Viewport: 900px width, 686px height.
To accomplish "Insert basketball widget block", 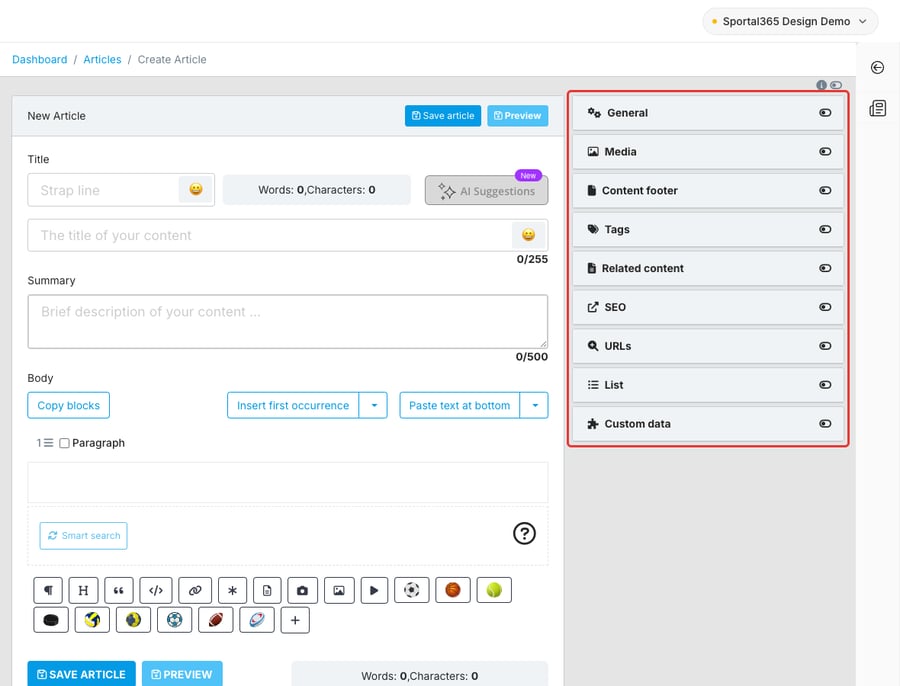I will tap(453, 590).
